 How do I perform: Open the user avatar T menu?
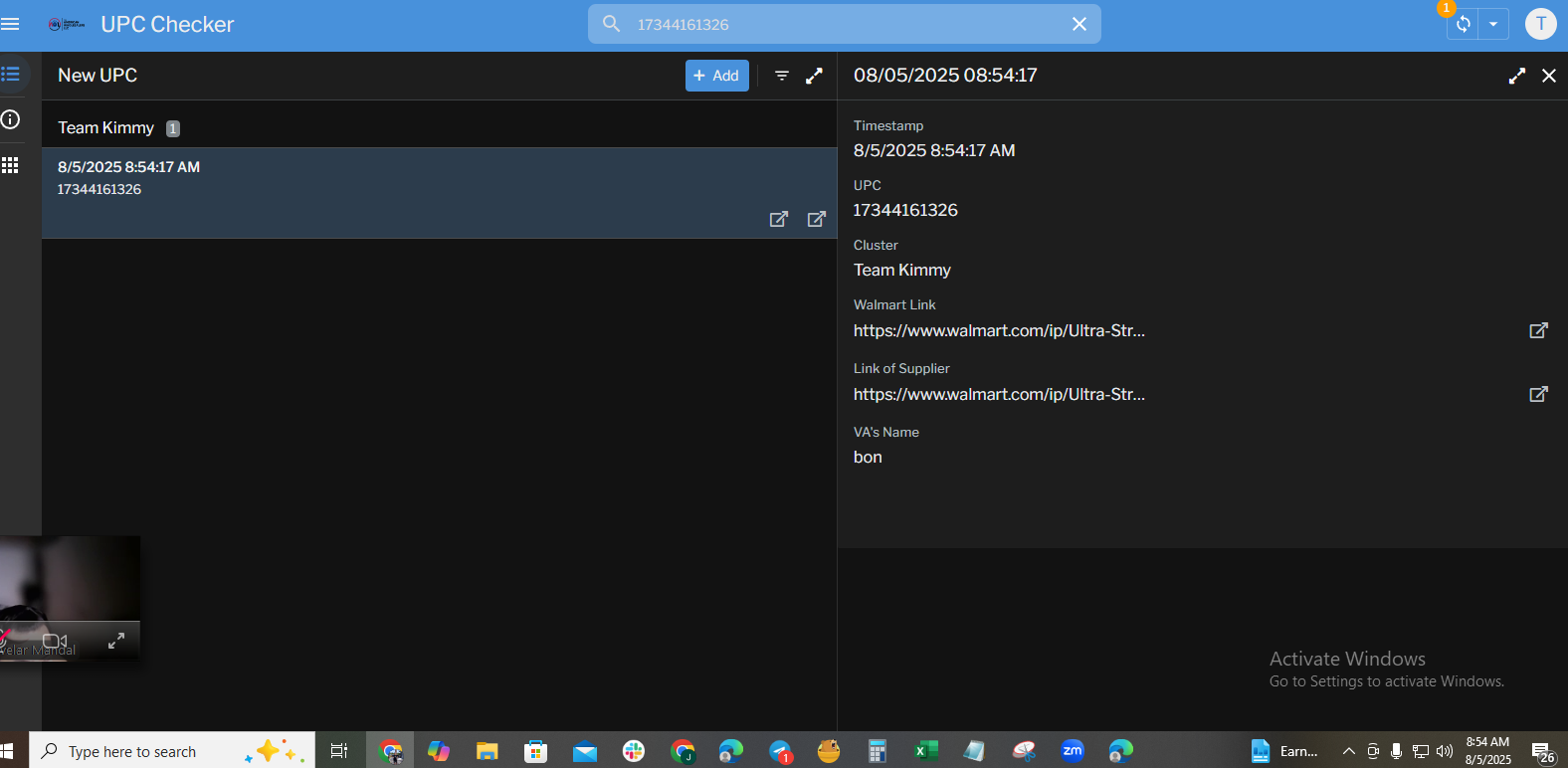[x=1540, y=24]
